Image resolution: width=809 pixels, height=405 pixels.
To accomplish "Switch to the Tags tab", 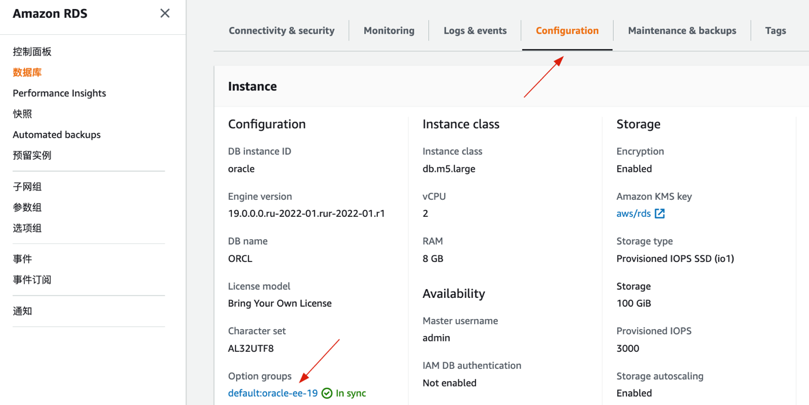I will click(x=775, y=31).
